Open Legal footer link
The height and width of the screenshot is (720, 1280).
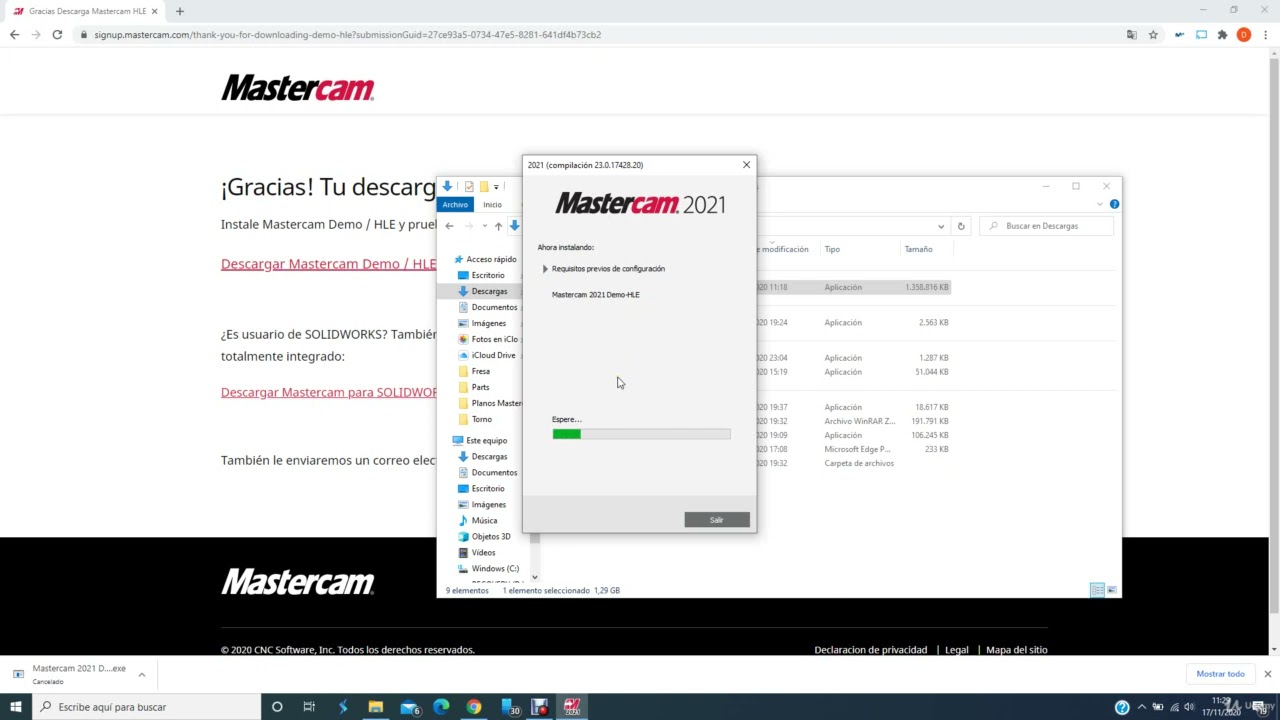point(957,650)
